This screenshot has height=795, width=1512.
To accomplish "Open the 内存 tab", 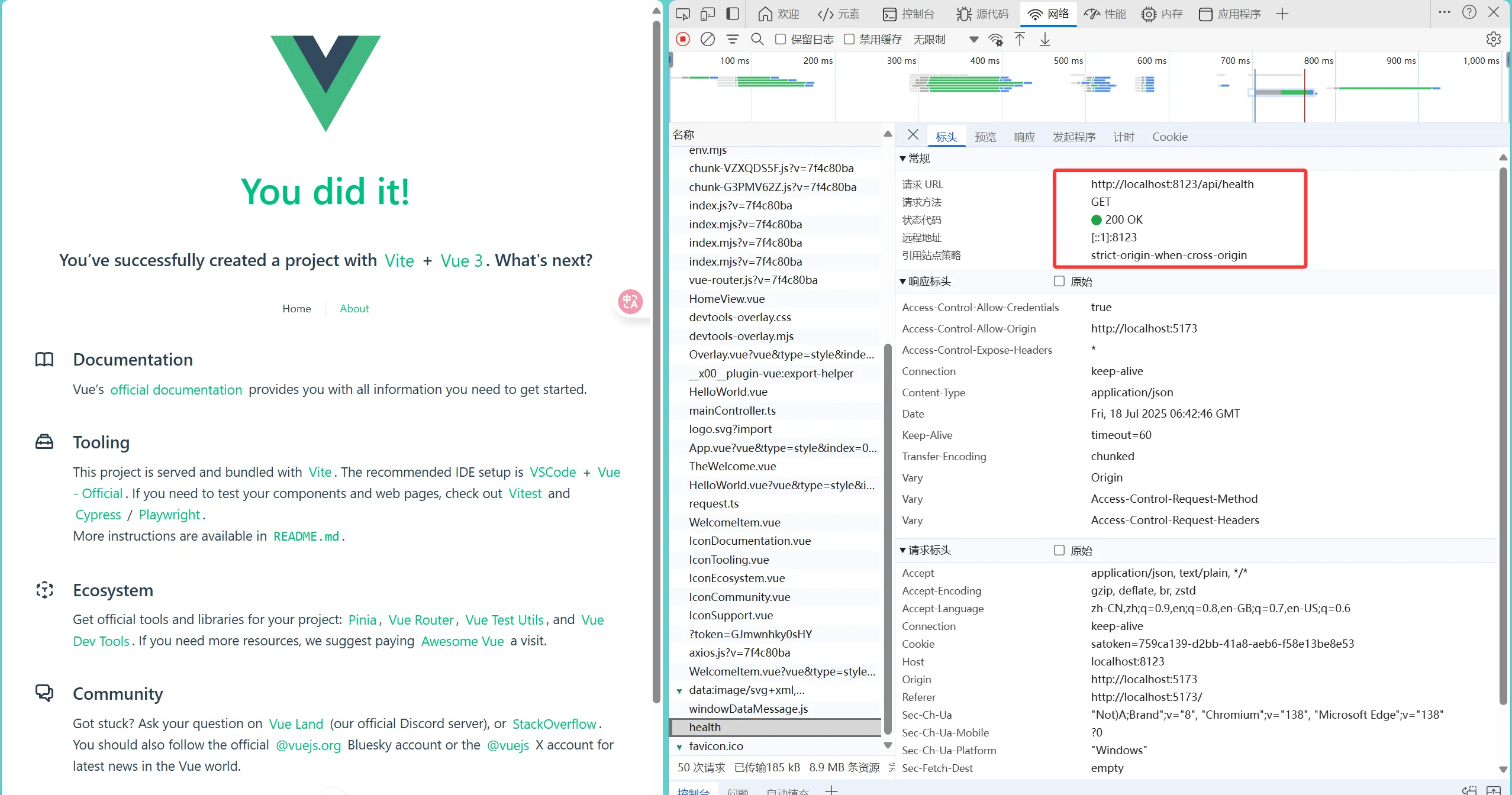I will (1162, 14).
